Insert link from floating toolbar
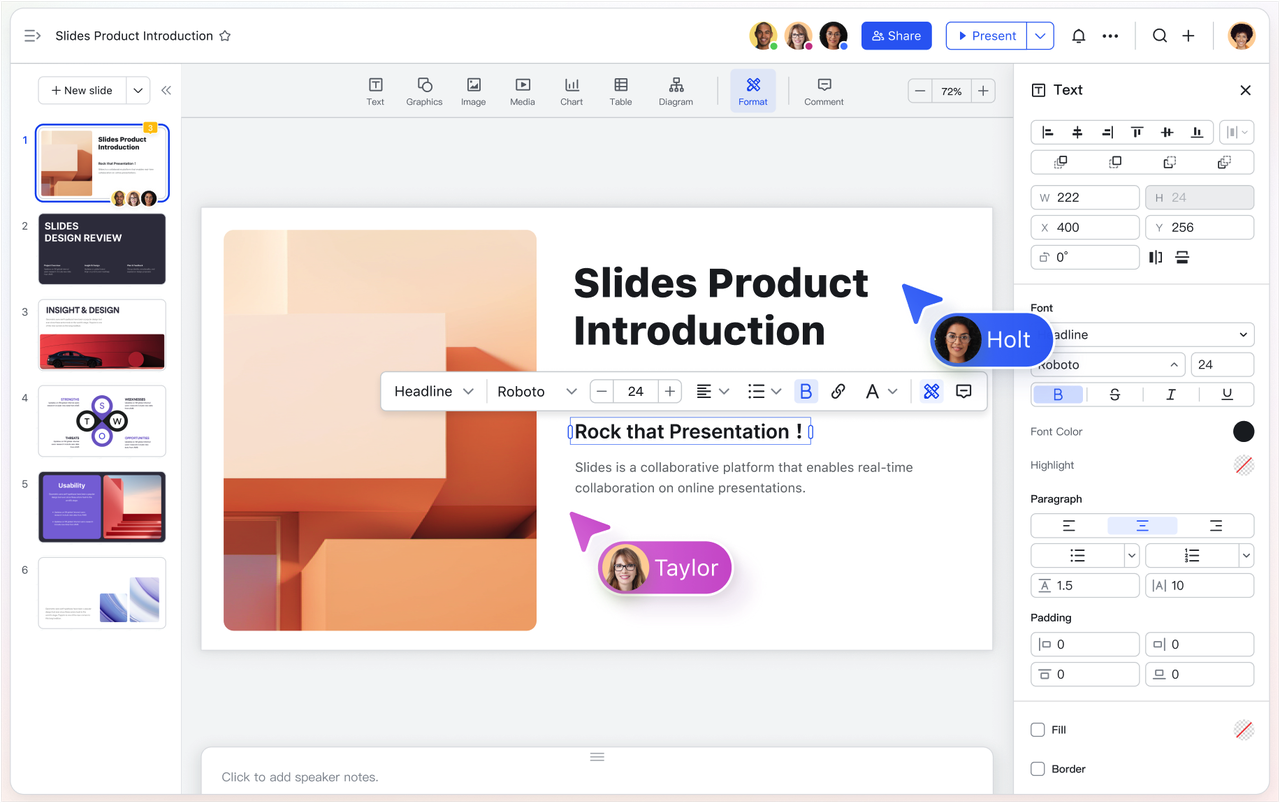This screenshot has height=803, width=1280. tap(838, 391)
